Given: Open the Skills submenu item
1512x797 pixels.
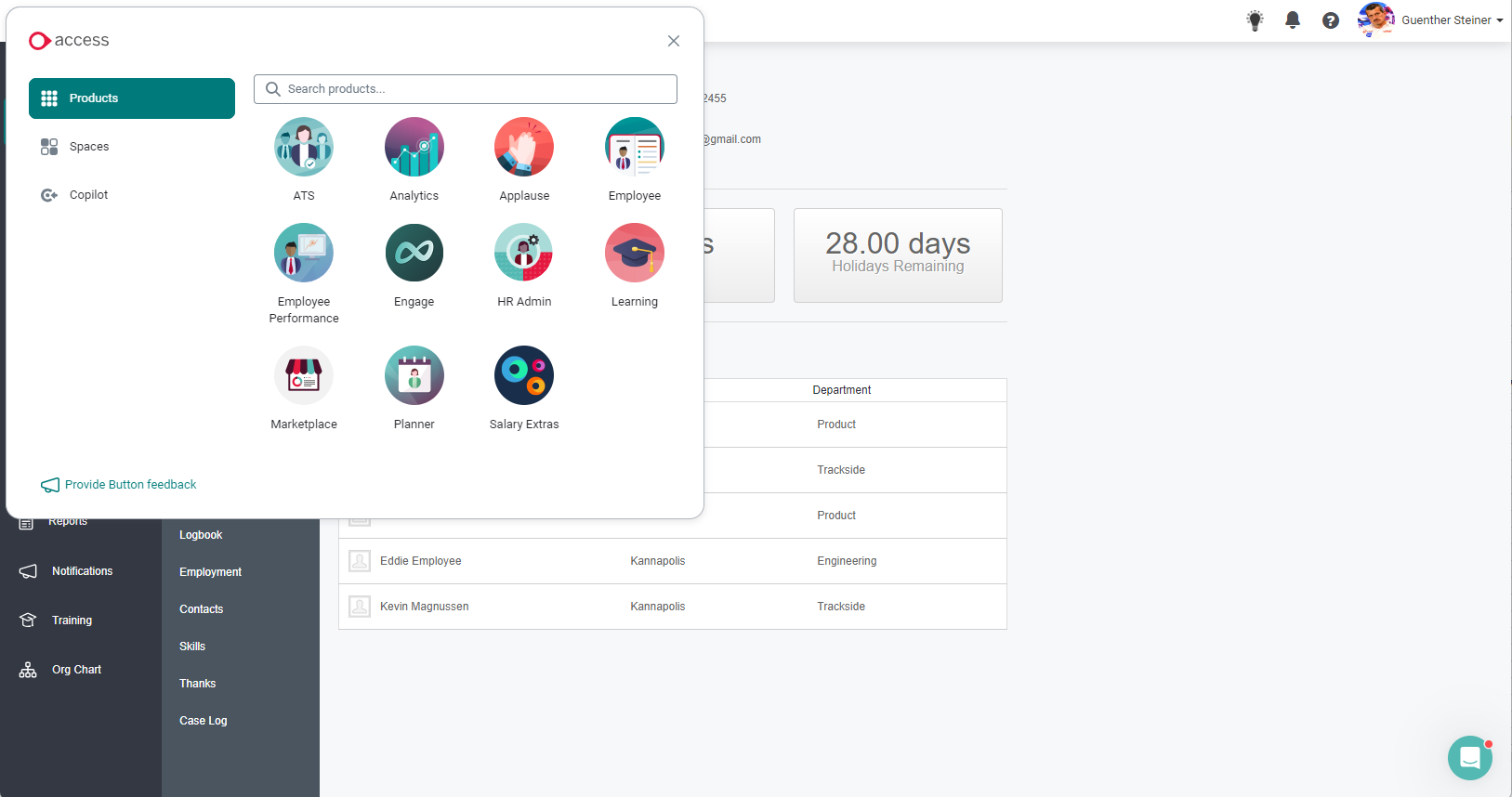Looking at the screenshot, I should pos(192,647).
